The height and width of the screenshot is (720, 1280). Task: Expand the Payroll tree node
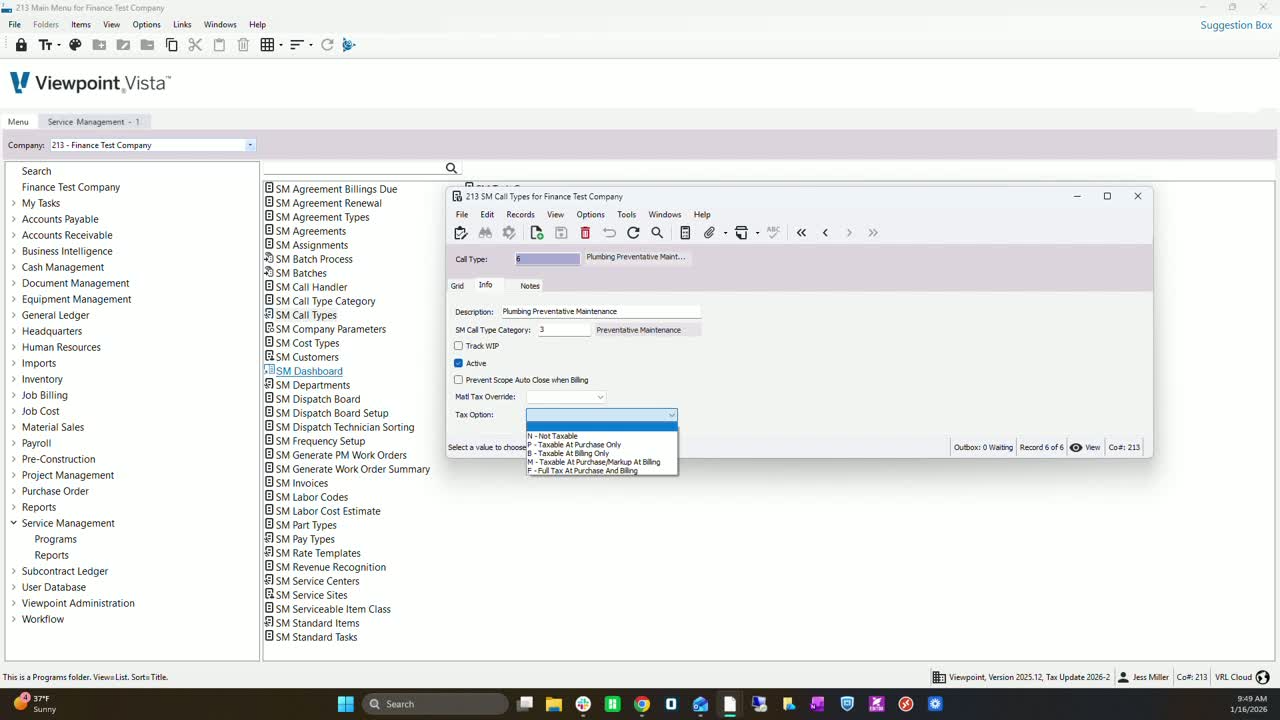click(14, 443)
